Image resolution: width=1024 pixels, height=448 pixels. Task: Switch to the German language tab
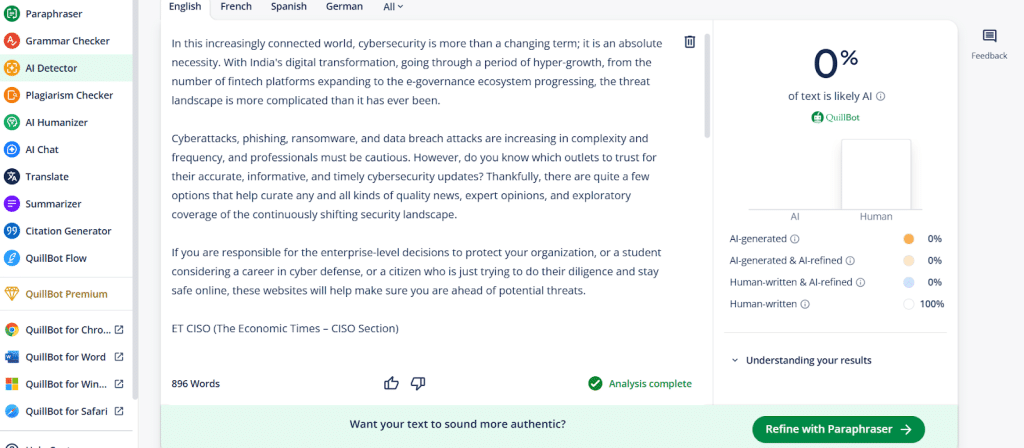pyautogui.click(x=344, y=7)
